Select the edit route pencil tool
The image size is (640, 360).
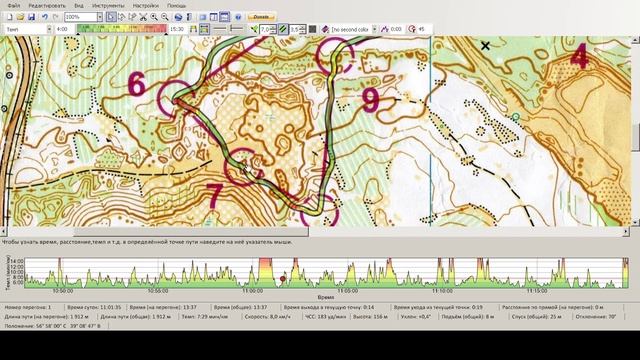pyautogui.click(x=132, y=17)
